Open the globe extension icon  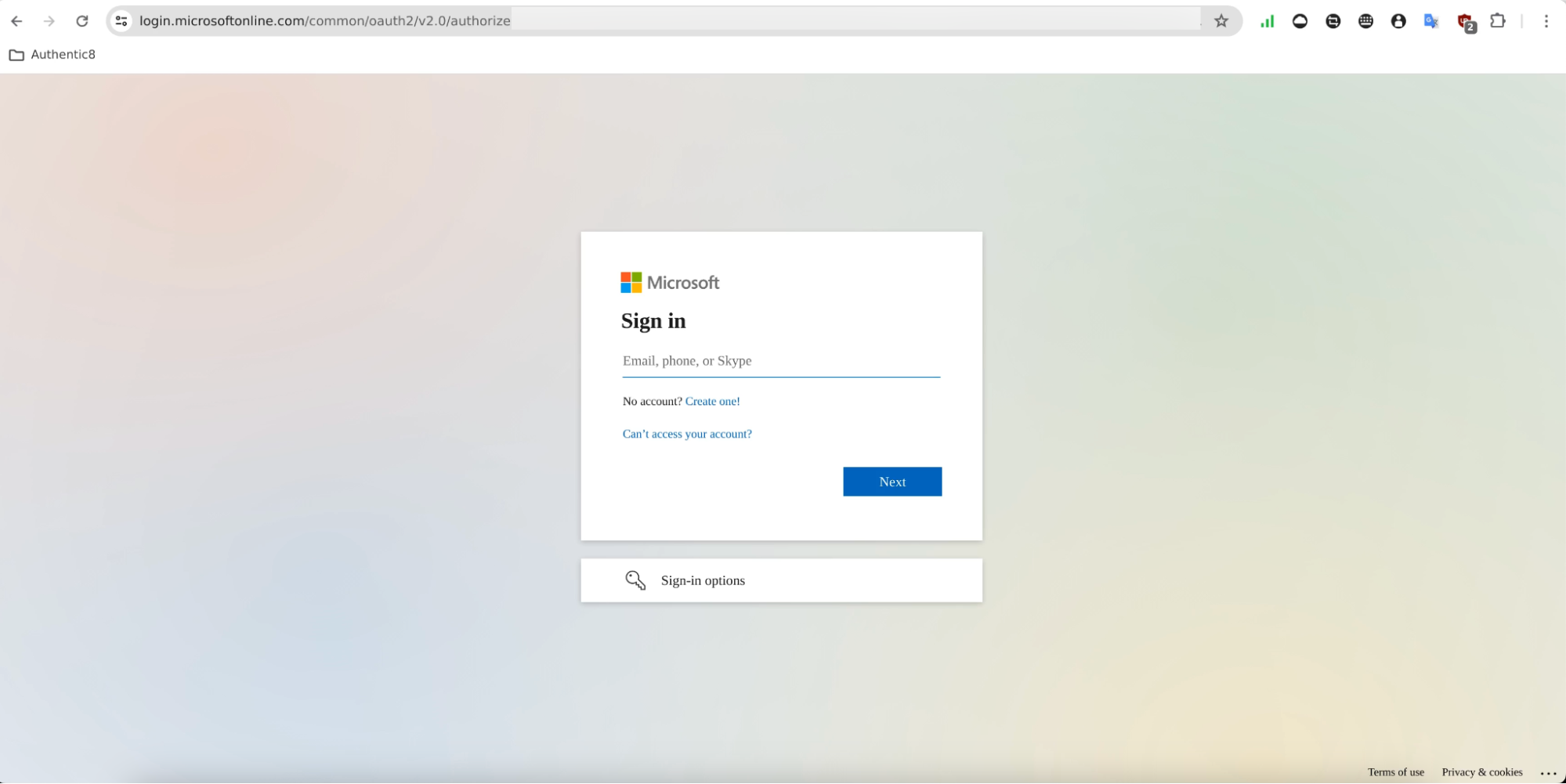1365,21
